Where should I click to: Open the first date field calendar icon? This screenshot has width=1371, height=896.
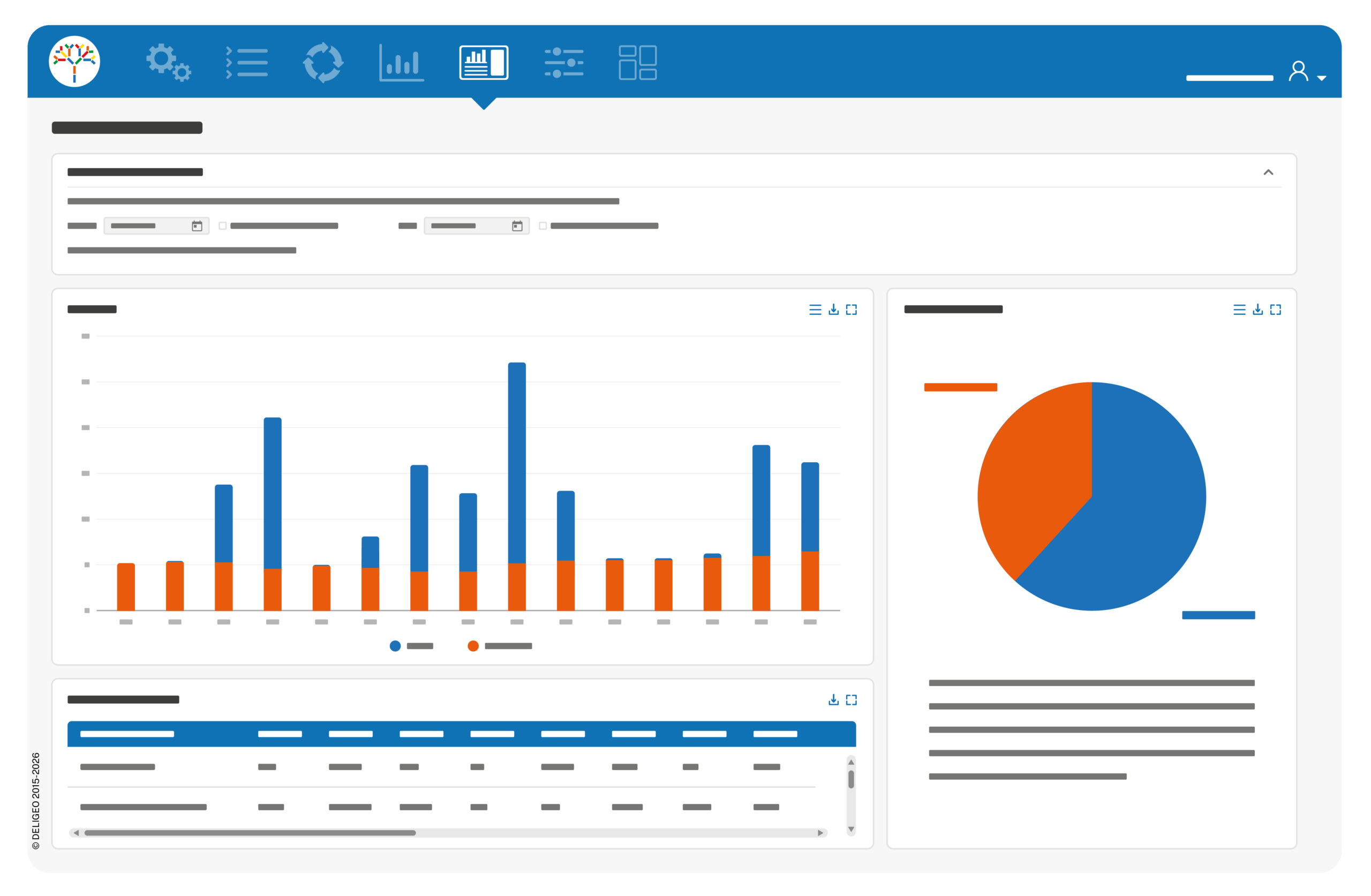(x=197, y=226)
